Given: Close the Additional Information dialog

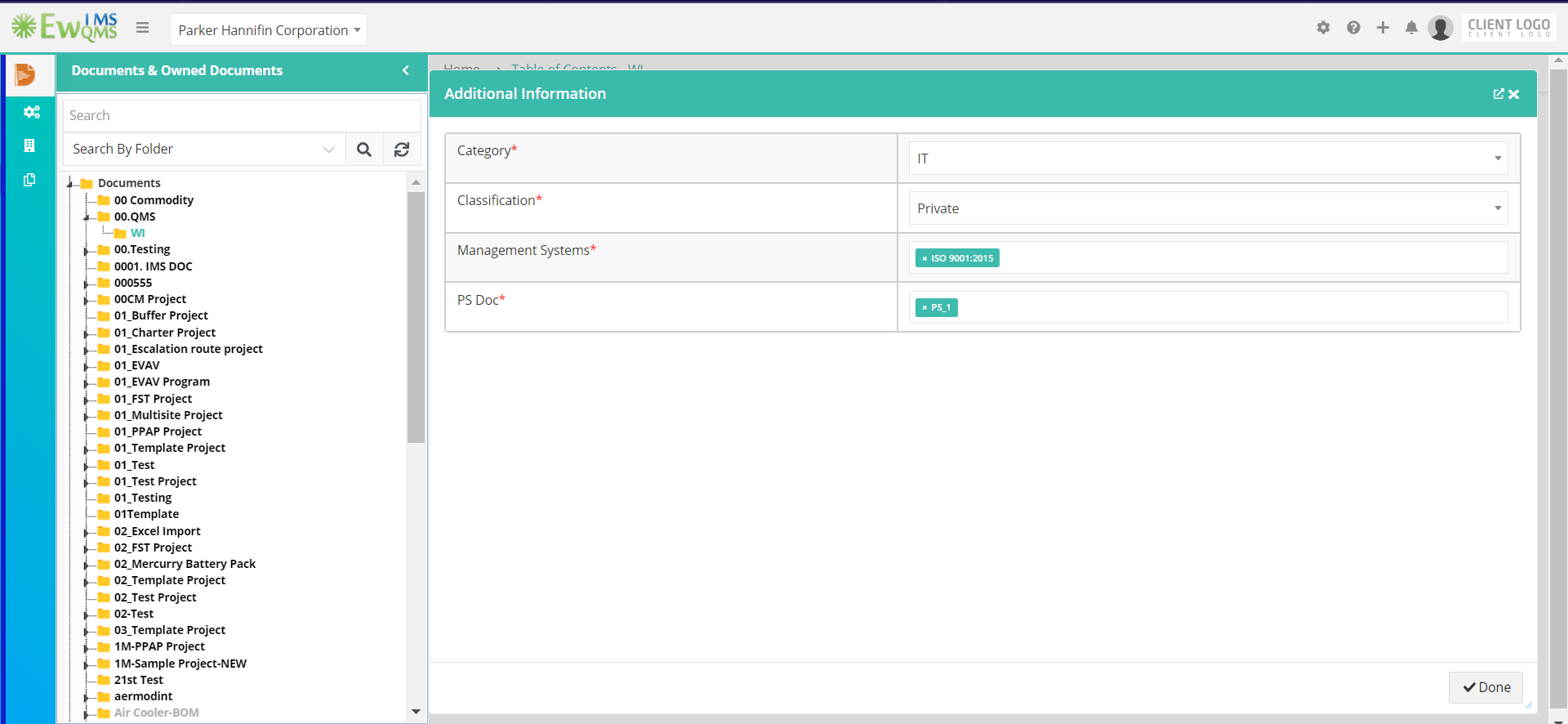Looking at the screenshot, I should pyautogui.click(x=1514, y=94).
